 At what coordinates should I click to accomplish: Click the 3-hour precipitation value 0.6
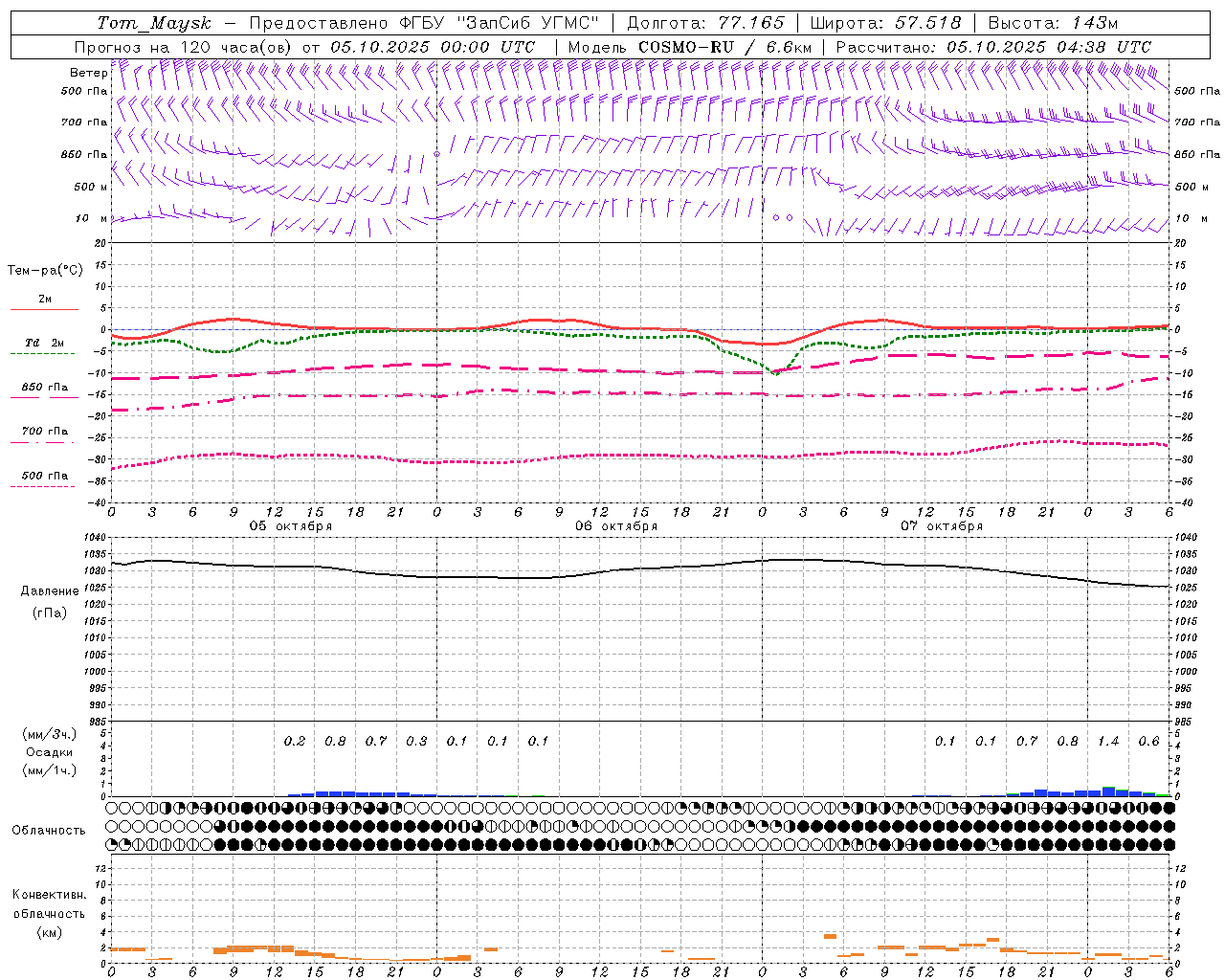(x=1148, y=741)
